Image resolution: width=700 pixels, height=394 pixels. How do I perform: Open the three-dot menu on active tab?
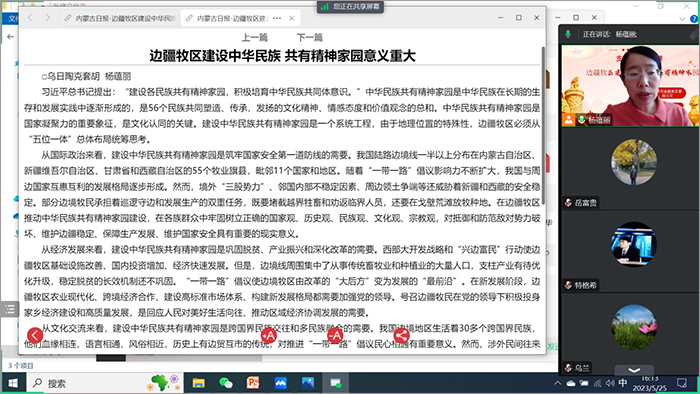tap(277, 18)
